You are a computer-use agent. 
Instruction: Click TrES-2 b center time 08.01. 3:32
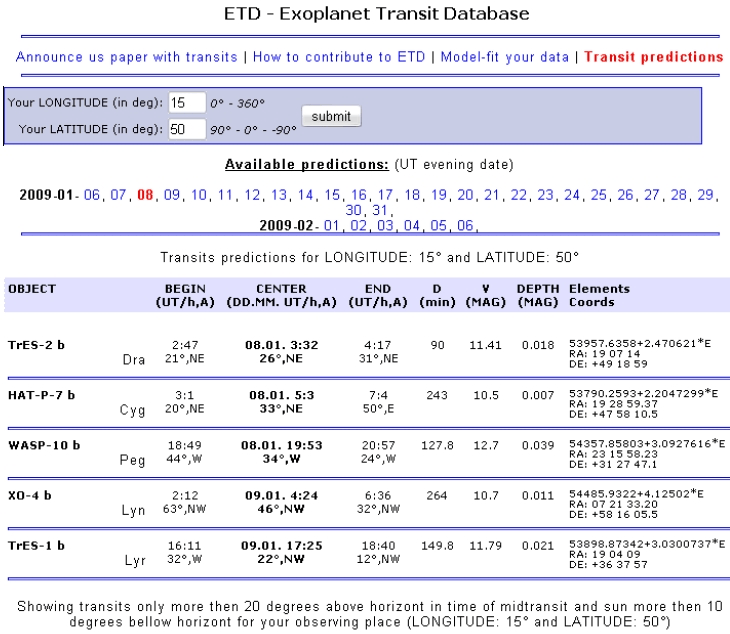pyautogui.click(x=282, y=345)
